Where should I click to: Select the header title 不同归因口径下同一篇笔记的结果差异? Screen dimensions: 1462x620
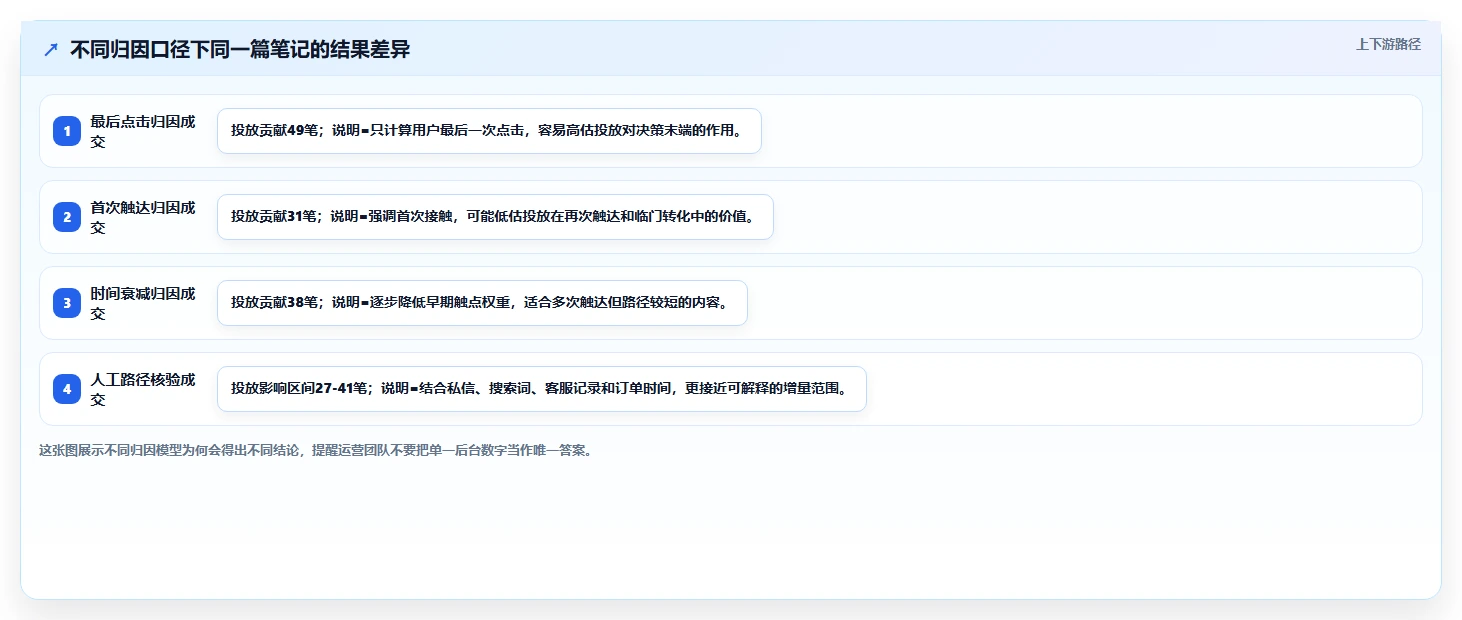240,49
